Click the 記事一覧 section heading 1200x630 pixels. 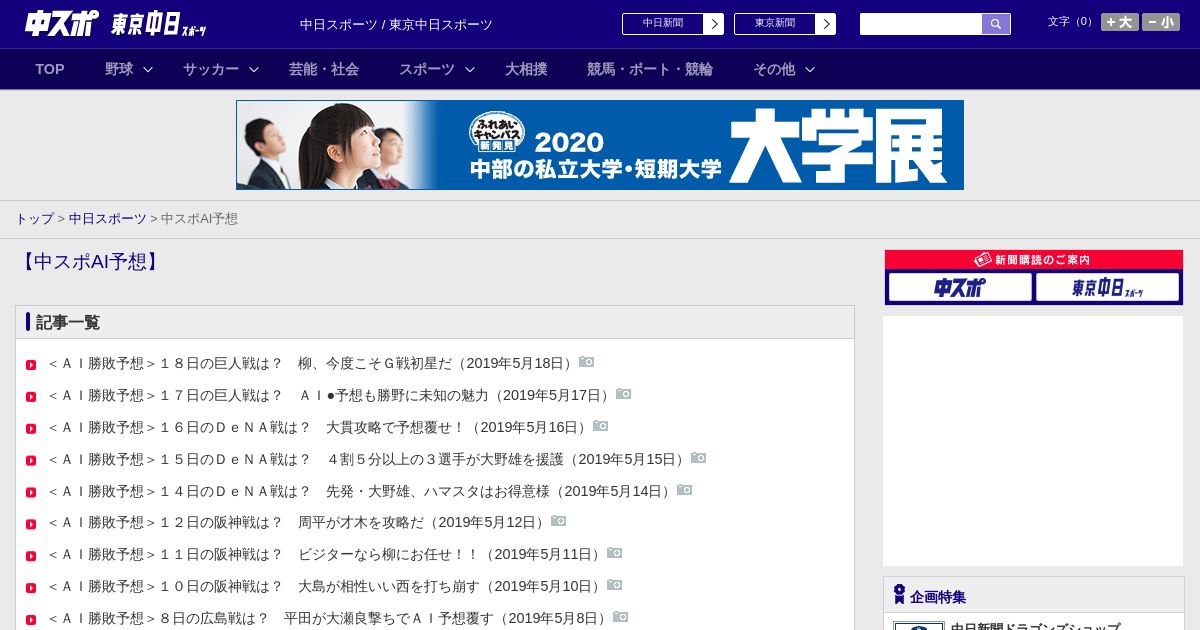click(x=68, y=322)
